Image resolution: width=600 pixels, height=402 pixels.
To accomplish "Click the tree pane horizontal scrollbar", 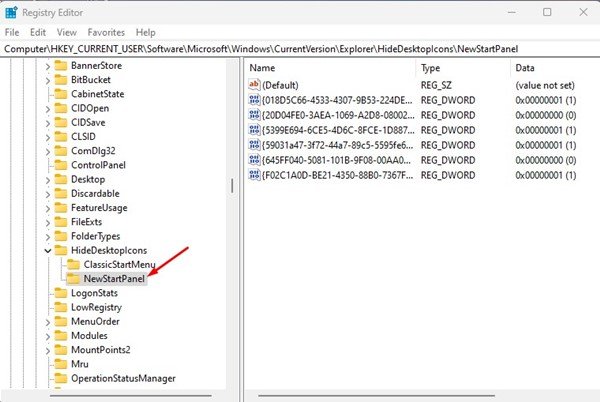I will point(130,395).
